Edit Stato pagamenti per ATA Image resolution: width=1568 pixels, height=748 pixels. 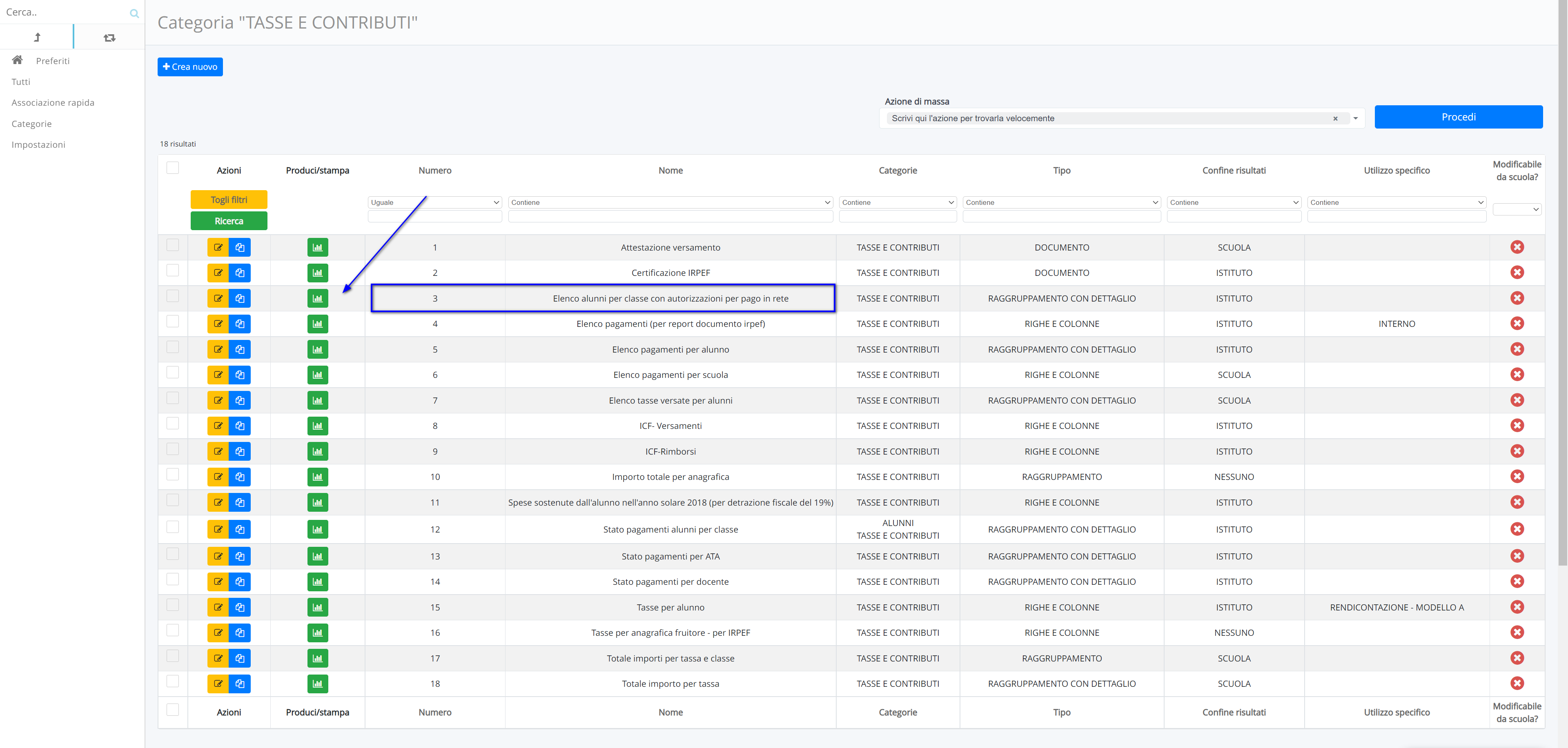pos(218,557)
